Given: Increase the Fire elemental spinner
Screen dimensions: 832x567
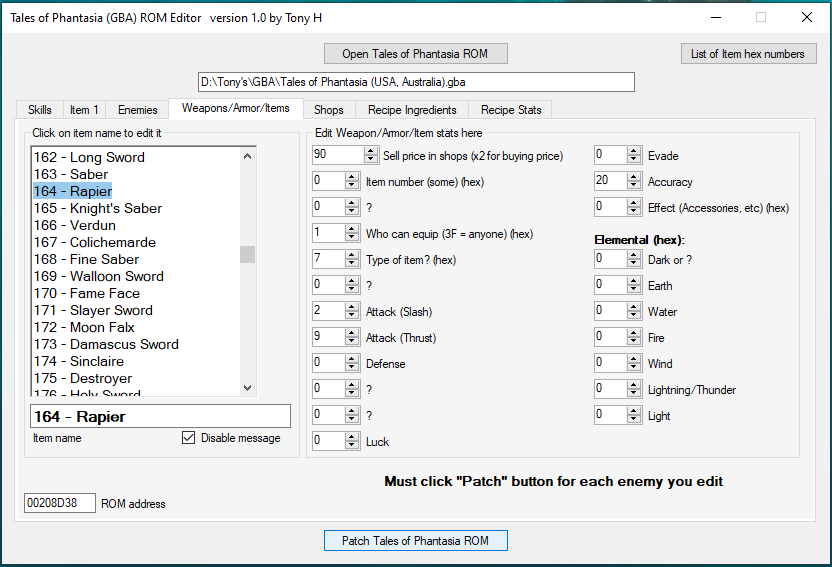Looking at the screenshot, I should click(x=633, y=333).
